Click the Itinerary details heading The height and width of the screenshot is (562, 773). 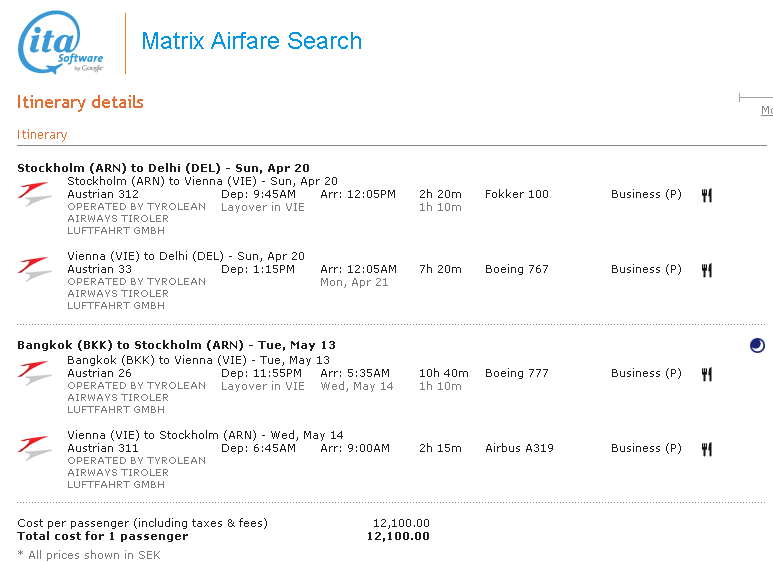pos(80,102)
